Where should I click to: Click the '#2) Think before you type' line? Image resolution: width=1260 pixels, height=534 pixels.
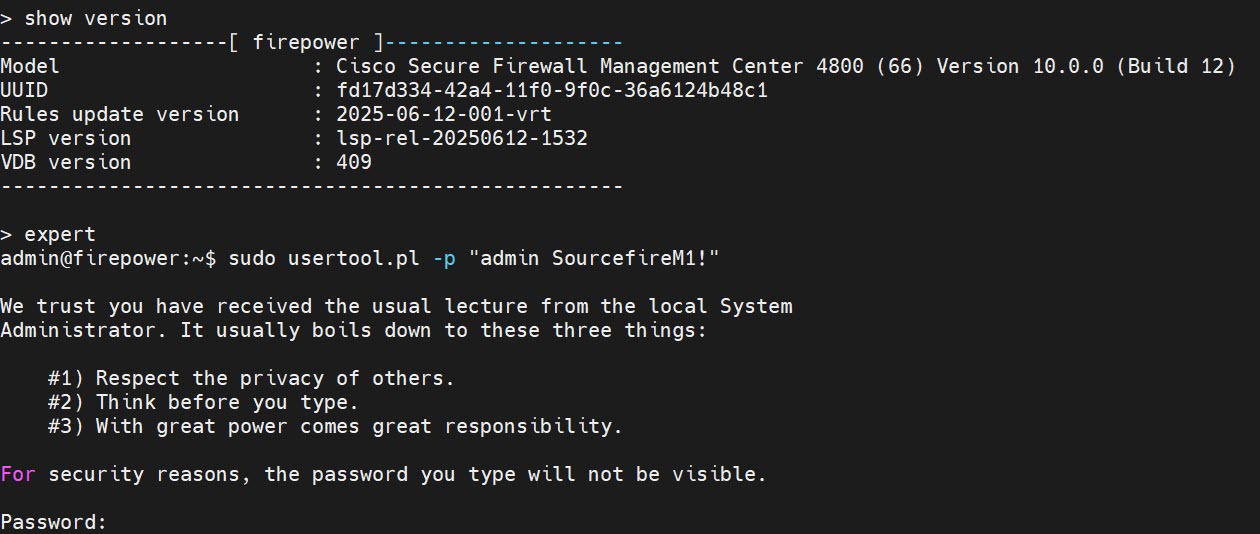pyautogui.click(x=203, y=402)
